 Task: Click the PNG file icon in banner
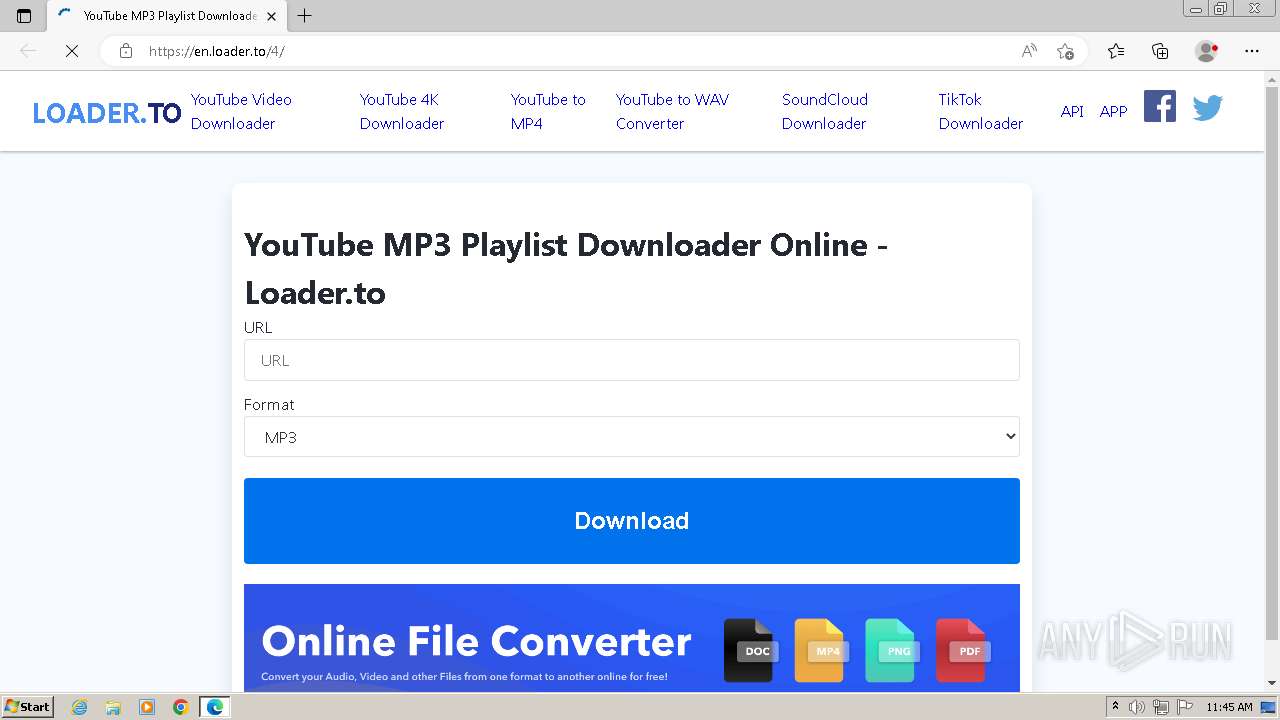pyautogui.click(x=891, y=650)
